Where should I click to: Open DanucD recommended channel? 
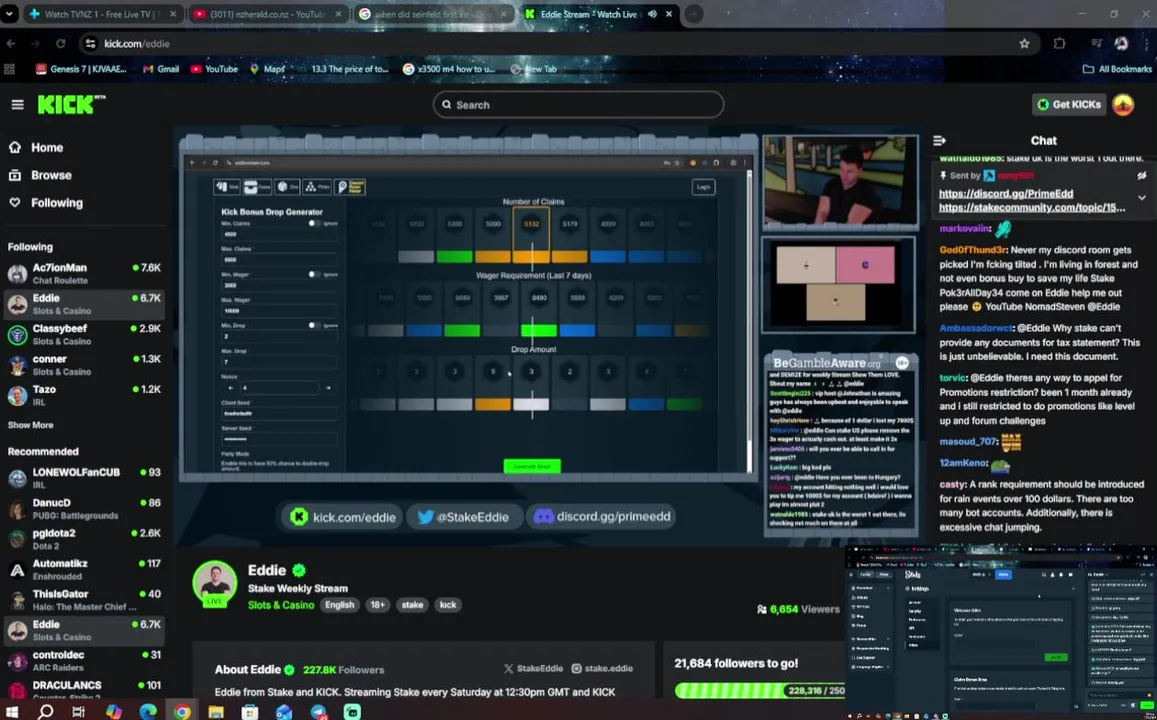click(x=84, y=508)
